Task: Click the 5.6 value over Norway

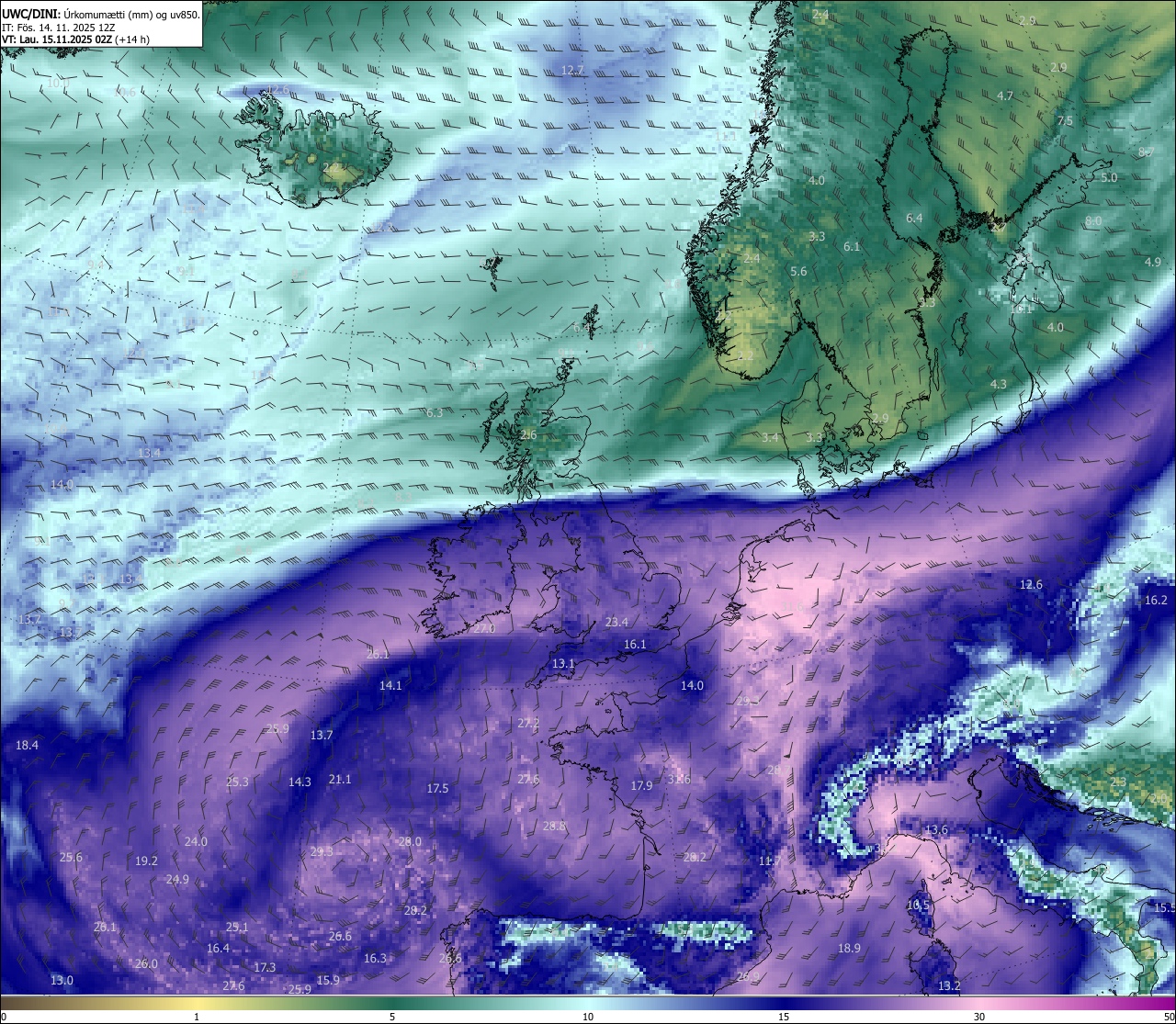Action: coord(798,271)
